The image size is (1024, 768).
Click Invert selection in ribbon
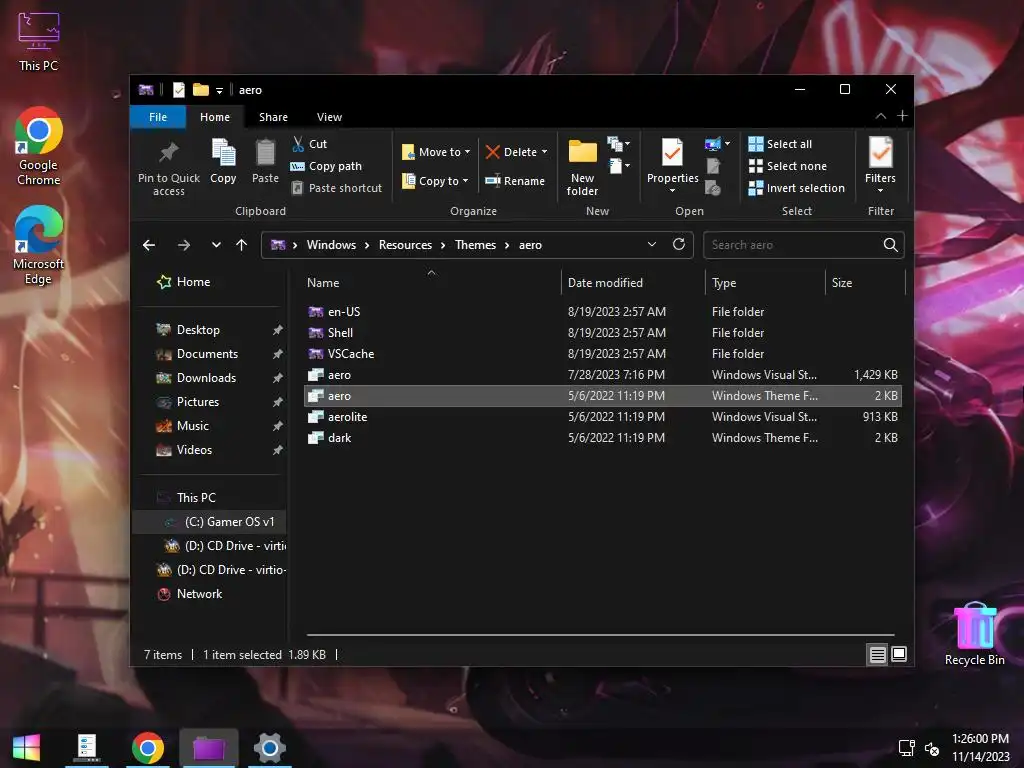(797, 188)
